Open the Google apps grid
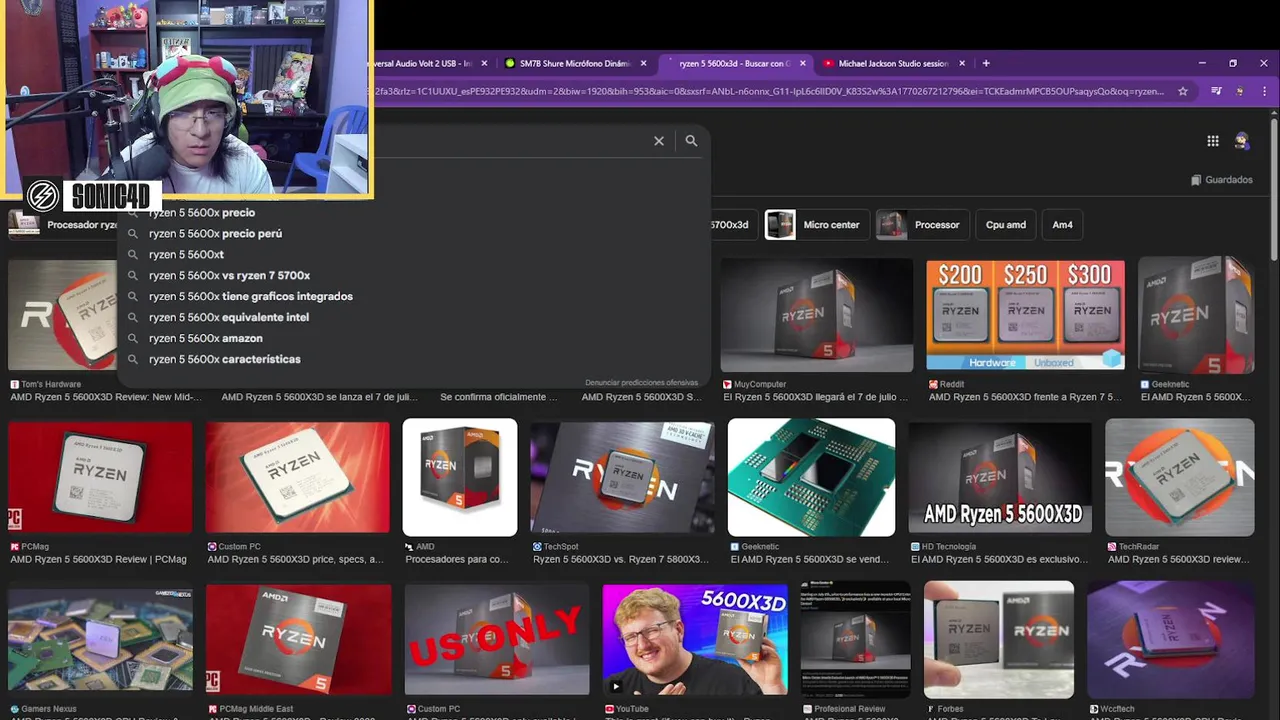This screenshot has height=720, width=1280. coord(1213,141)
